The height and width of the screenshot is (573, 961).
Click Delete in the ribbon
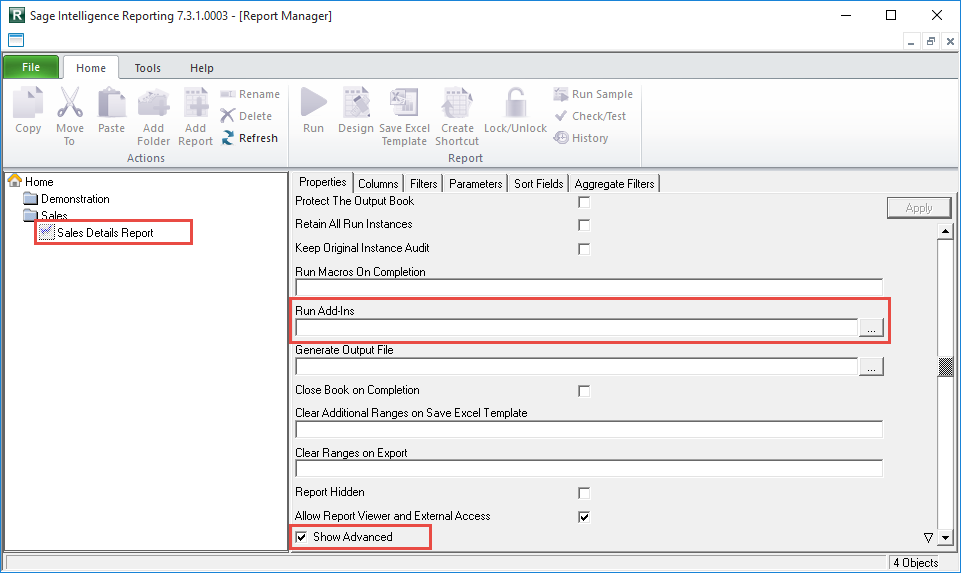tap(246, 116)
